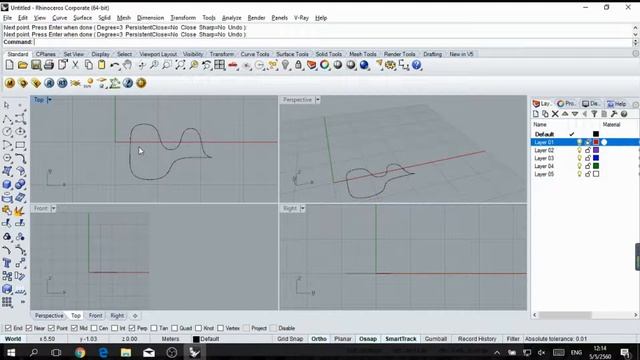
Task: Open the Top viewport dropdown arrow
Action: pyautogui.click(x=49, y=100)
